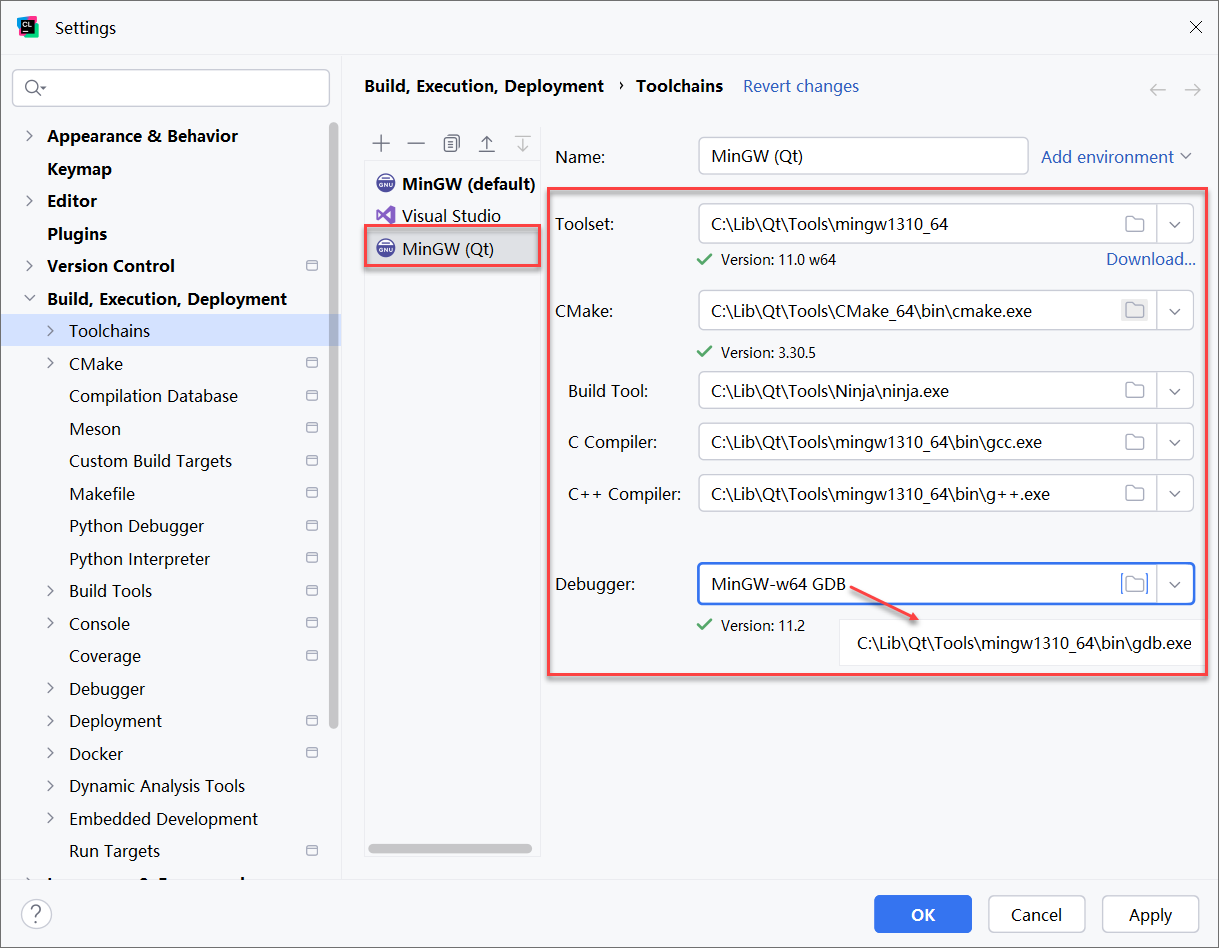Open Plugins settings page
Screen dimensions: 1219x948
[x=77, y=234]
